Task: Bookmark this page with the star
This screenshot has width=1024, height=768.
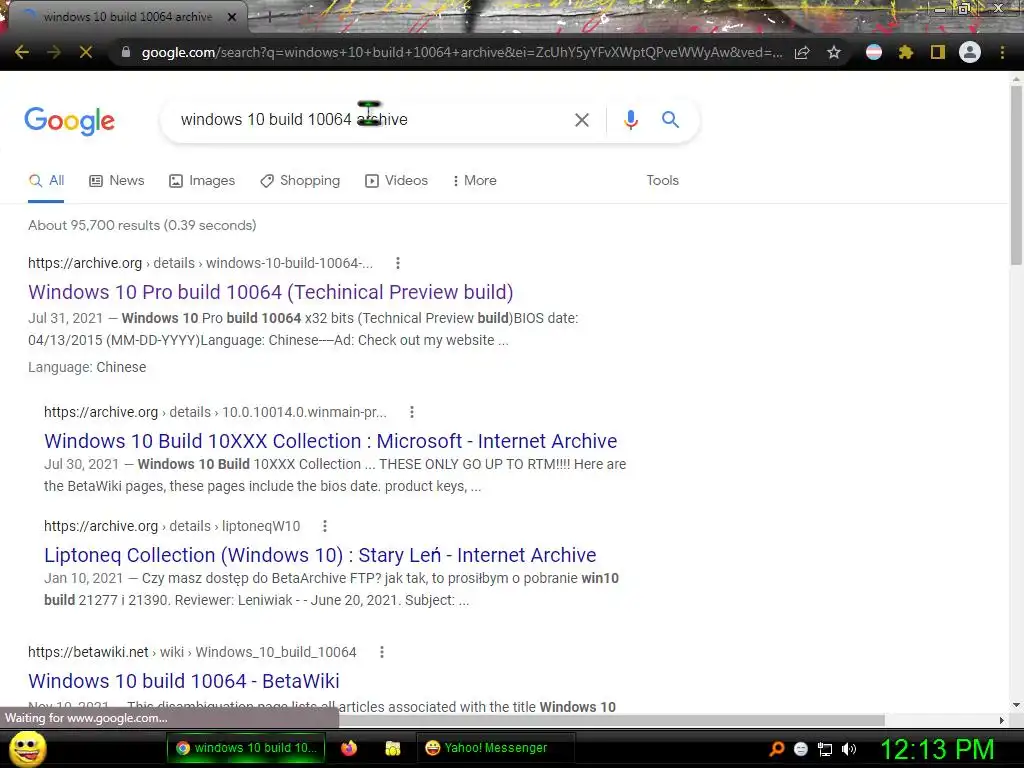Action: pos(834,52)
